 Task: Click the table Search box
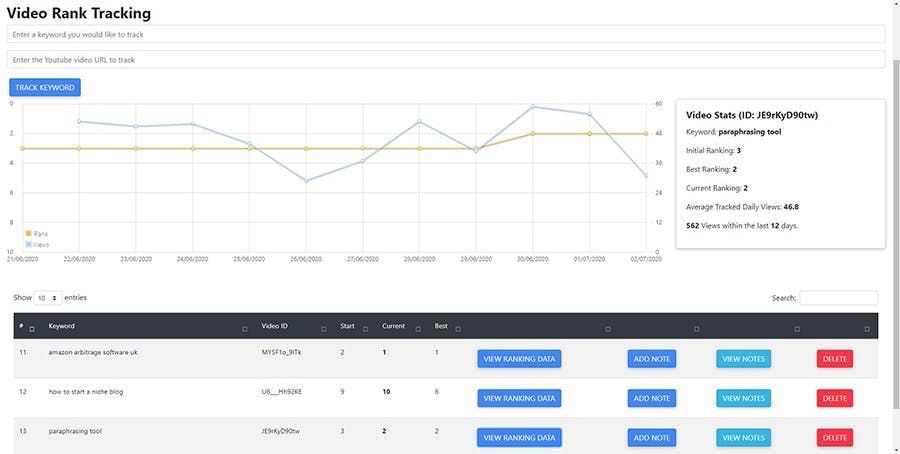click(838, 298)
